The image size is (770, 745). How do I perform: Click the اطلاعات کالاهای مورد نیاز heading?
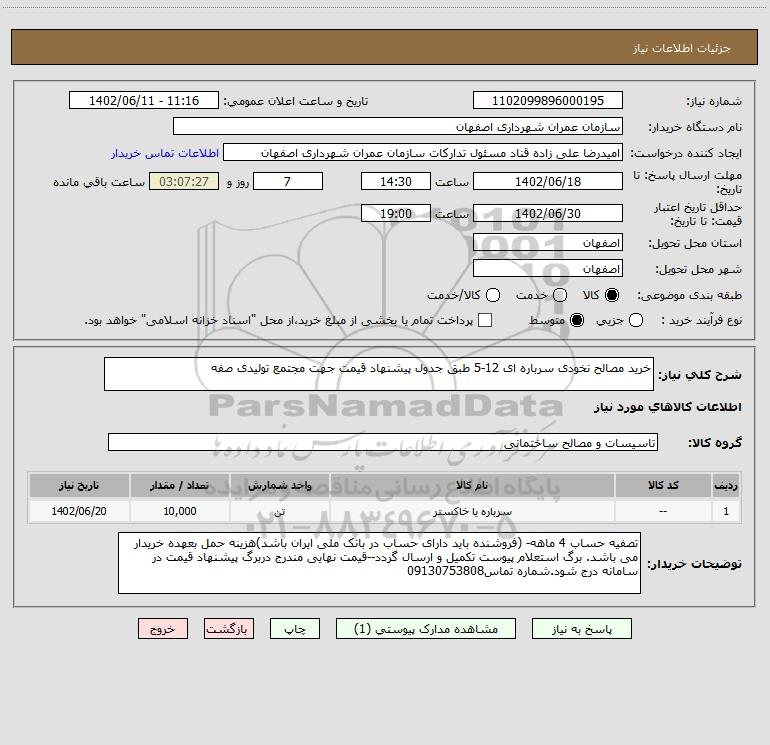(668, 407)
